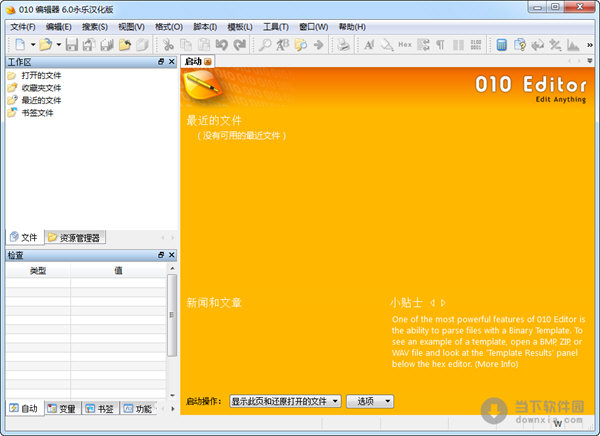This screenshot has height=436, width=600.
Task: Click the Redo arrow icon
Action: click(x=240, y=45)
